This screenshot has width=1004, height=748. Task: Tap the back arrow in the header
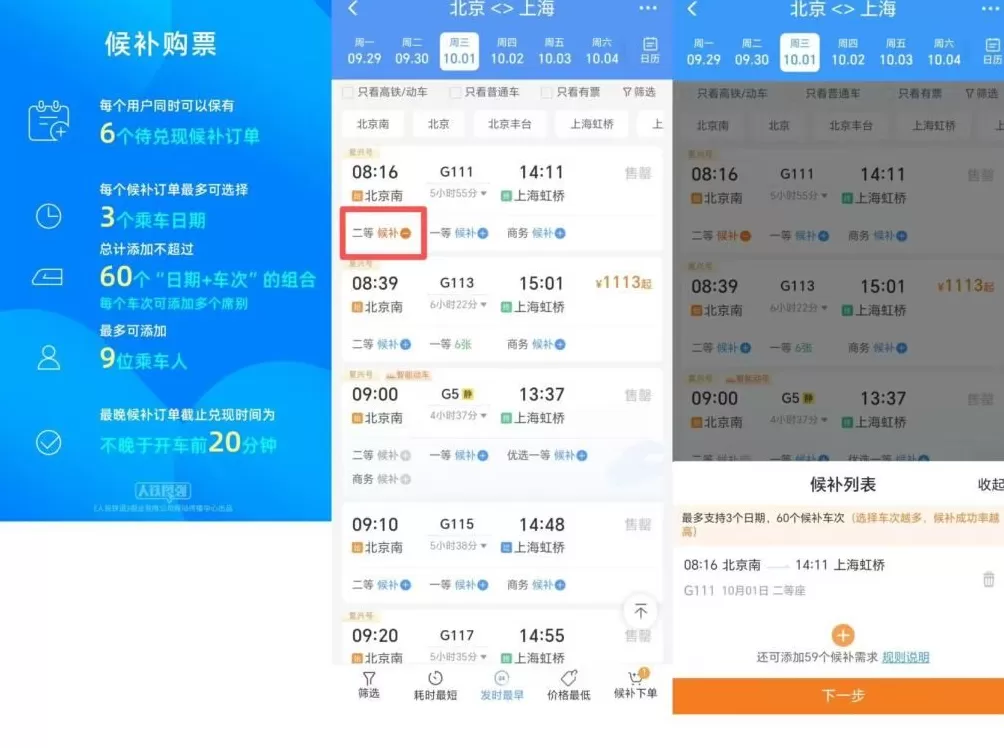[351, 10]
